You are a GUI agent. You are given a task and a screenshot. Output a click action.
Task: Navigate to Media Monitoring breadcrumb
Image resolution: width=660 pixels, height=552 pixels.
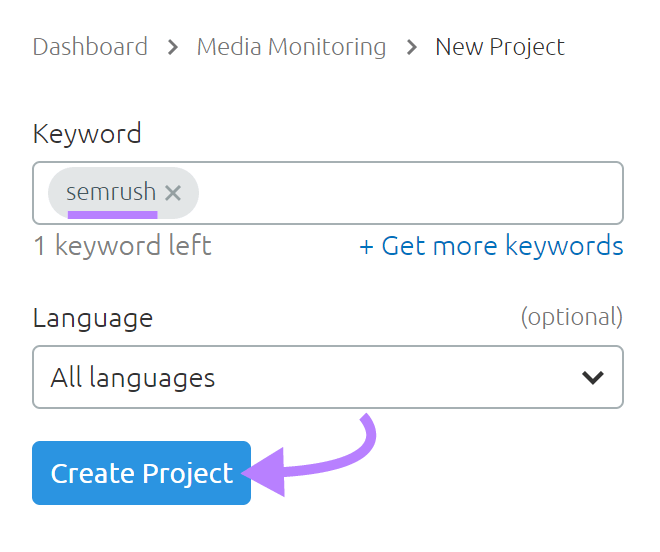(291, 47)
